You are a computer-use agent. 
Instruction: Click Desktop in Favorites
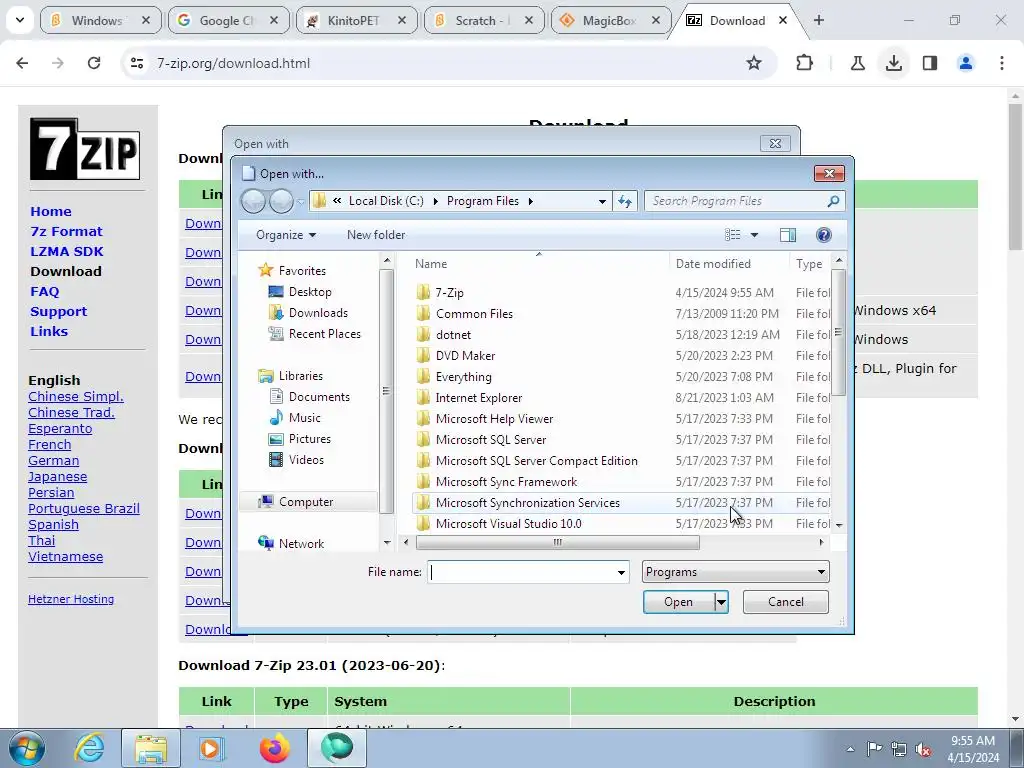click(x=310, y=292)
